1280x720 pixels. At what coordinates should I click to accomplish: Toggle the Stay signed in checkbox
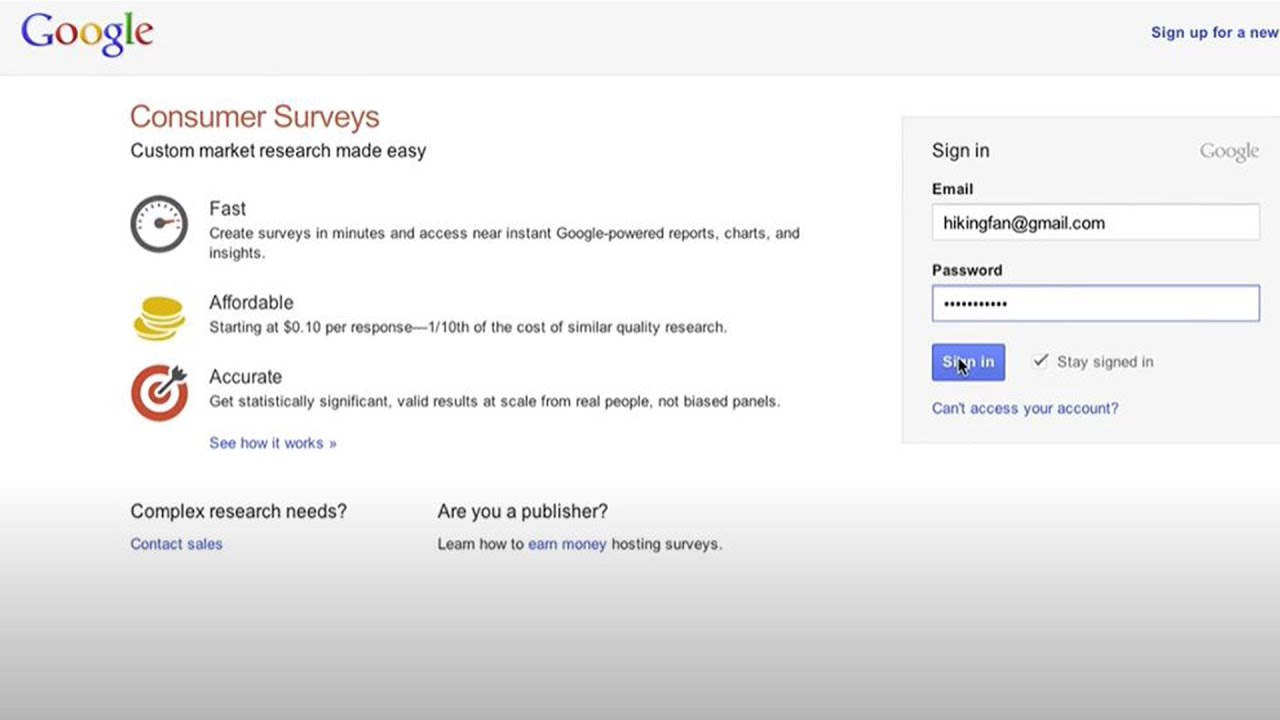(1041, 361)
